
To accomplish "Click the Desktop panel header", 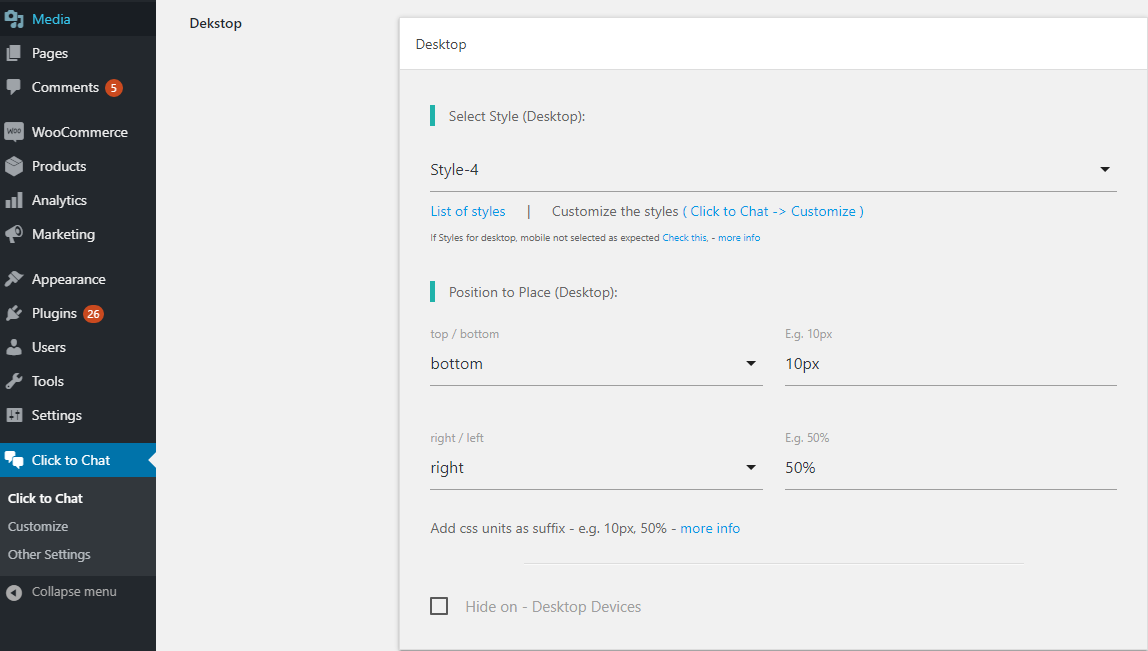I will pyautogui.click(x=773, y=44).
